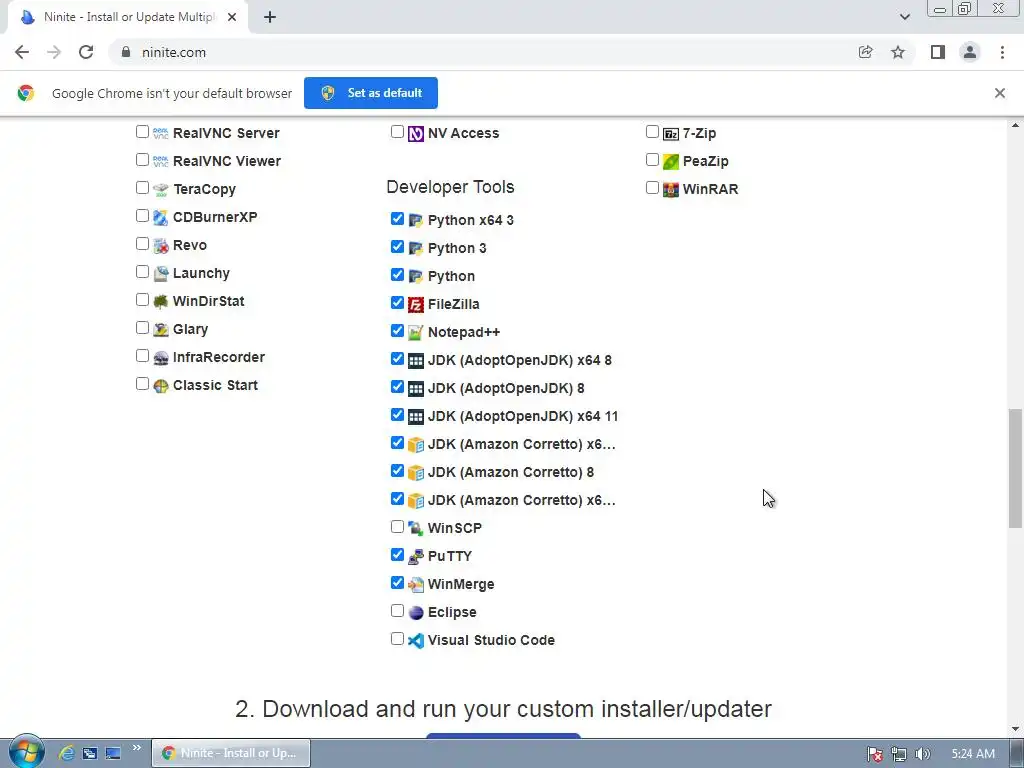This screenshot has width=1024, height=768.
Task: Open Chrome's side panel icon
Action: (x=938, y=52)
